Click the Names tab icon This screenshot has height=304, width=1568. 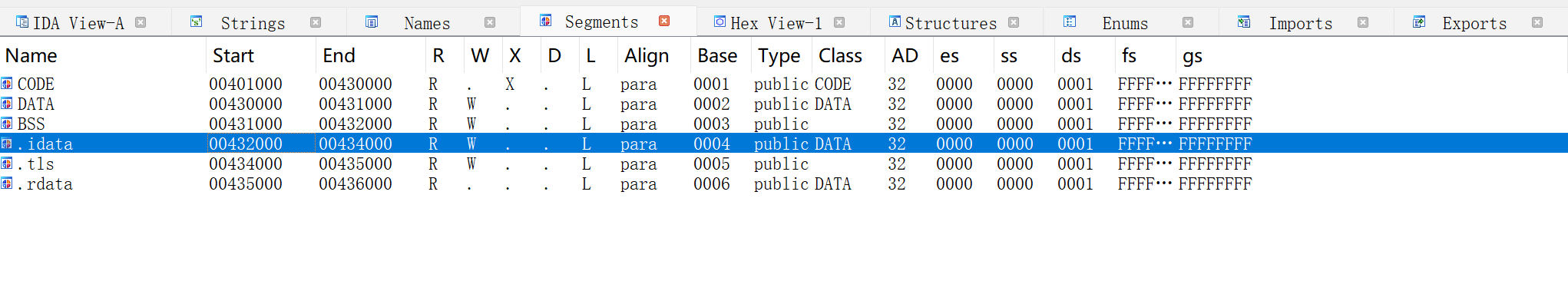[372, 22]
